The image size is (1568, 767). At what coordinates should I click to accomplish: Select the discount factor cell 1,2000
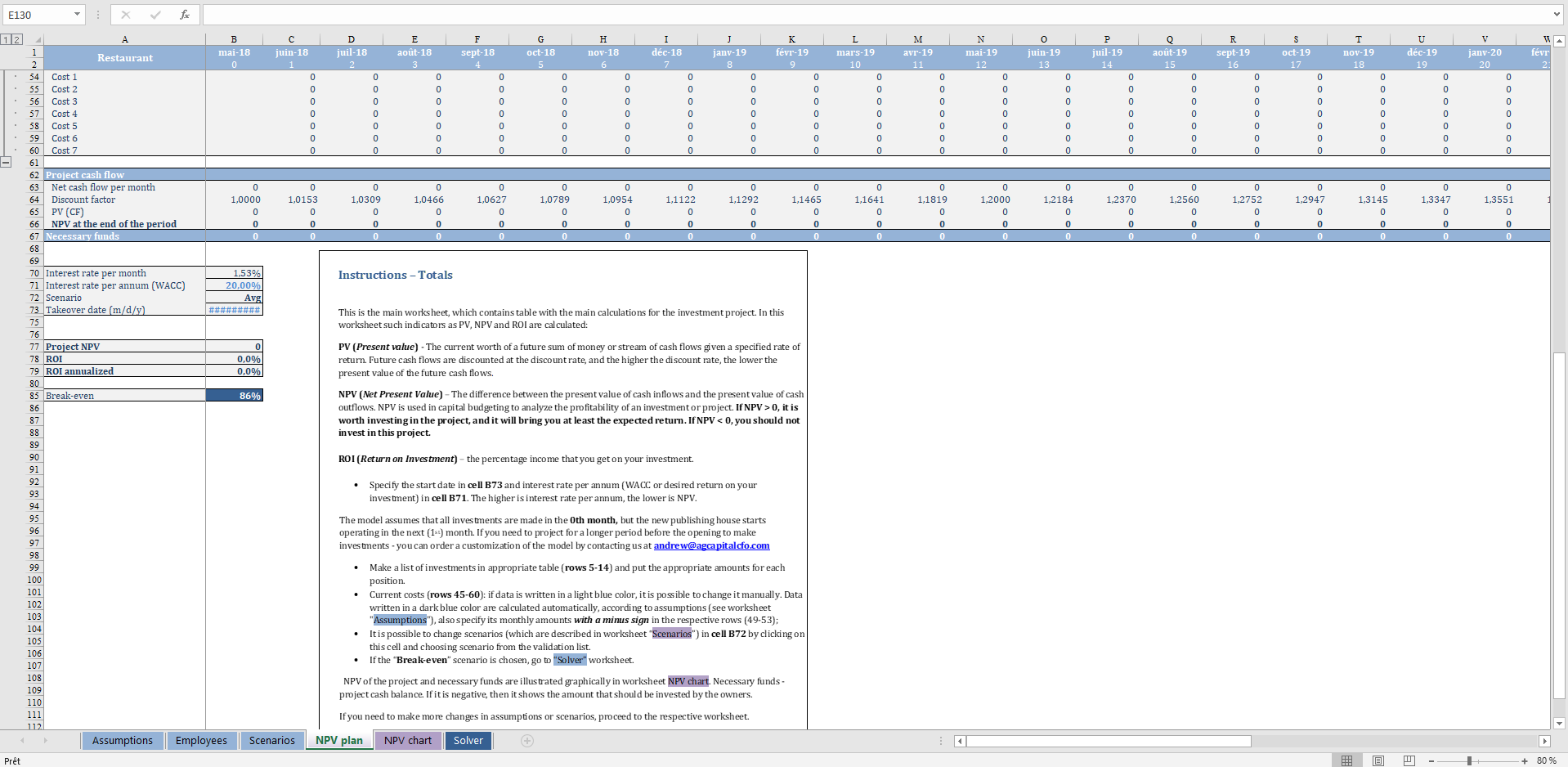tap(981, 200)
